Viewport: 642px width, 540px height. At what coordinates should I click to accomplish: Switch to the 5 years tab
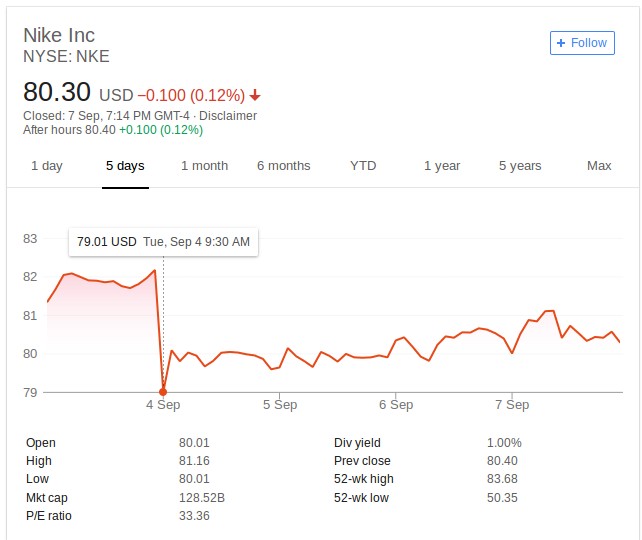click(520, 166)
